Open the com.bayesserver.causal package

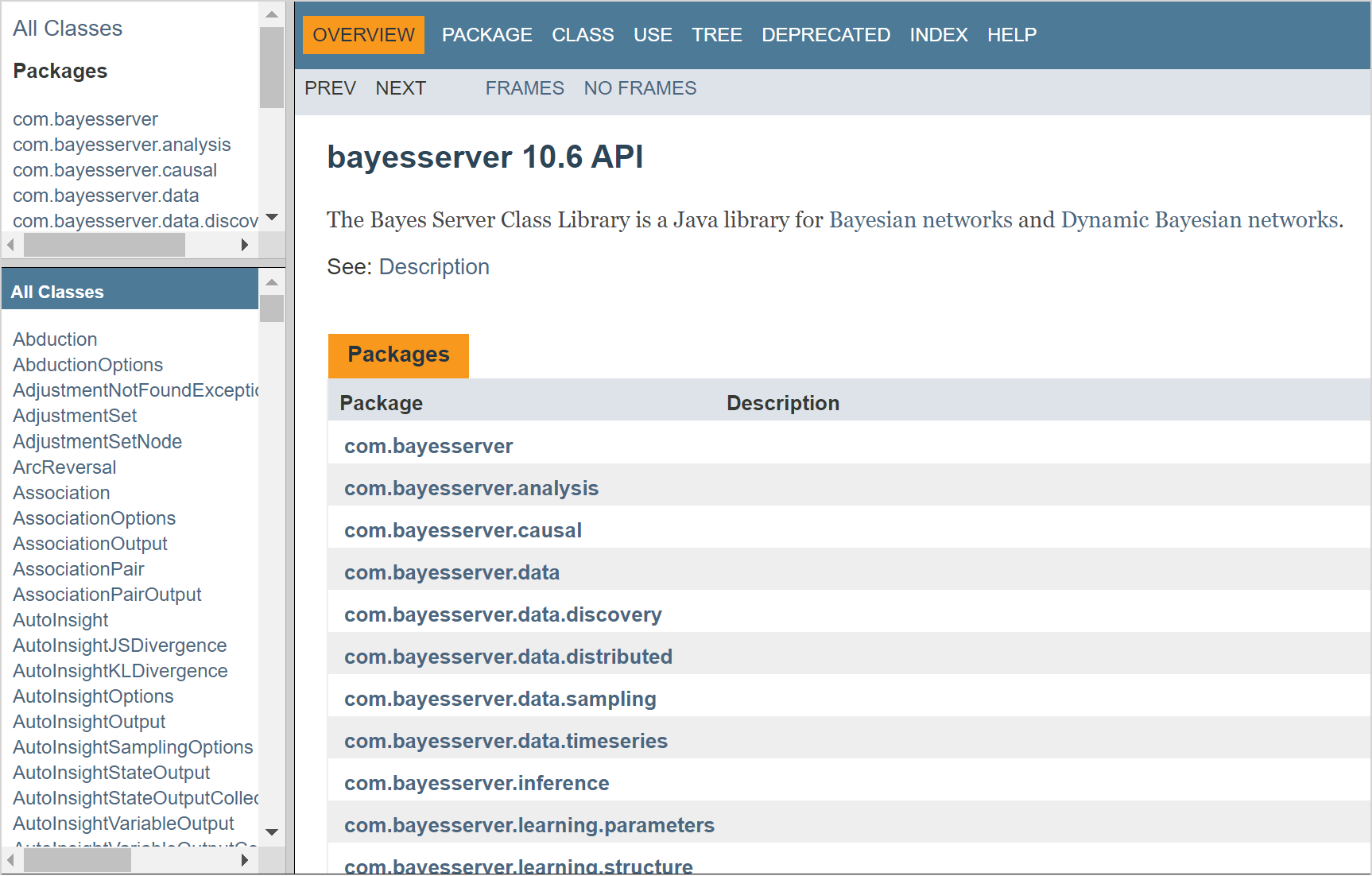pos(463,529)
